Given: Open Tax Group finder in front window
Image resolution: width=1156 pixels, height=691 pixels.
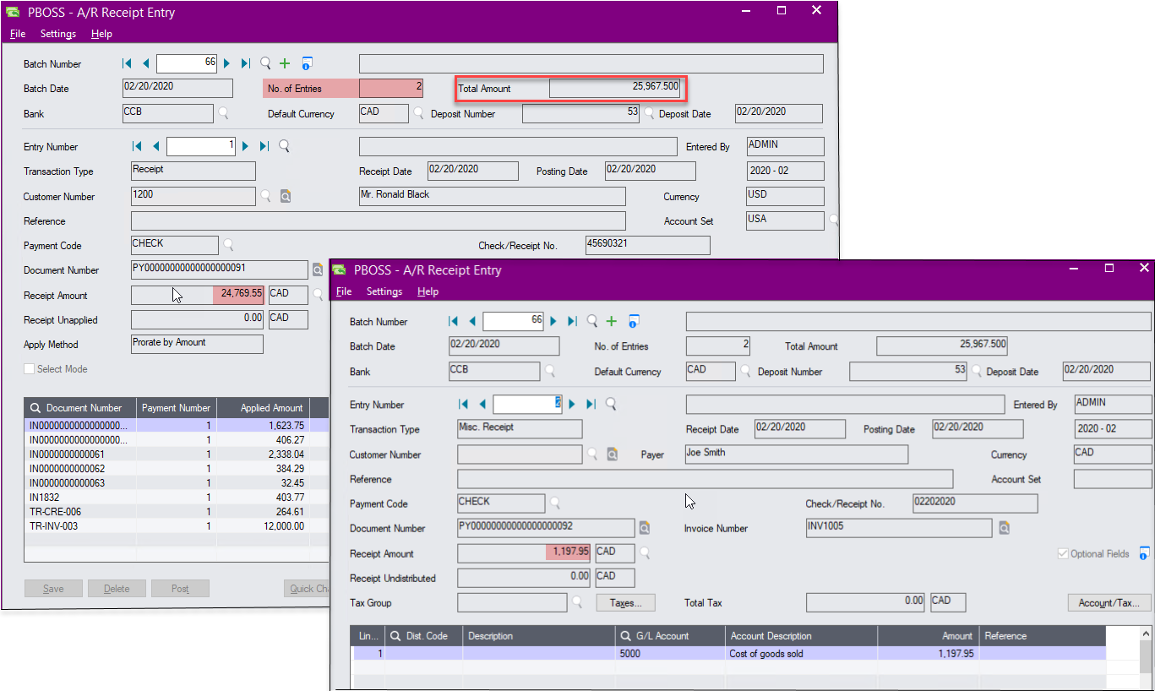Looking at the screenshot, I should [x=577, y=603].
